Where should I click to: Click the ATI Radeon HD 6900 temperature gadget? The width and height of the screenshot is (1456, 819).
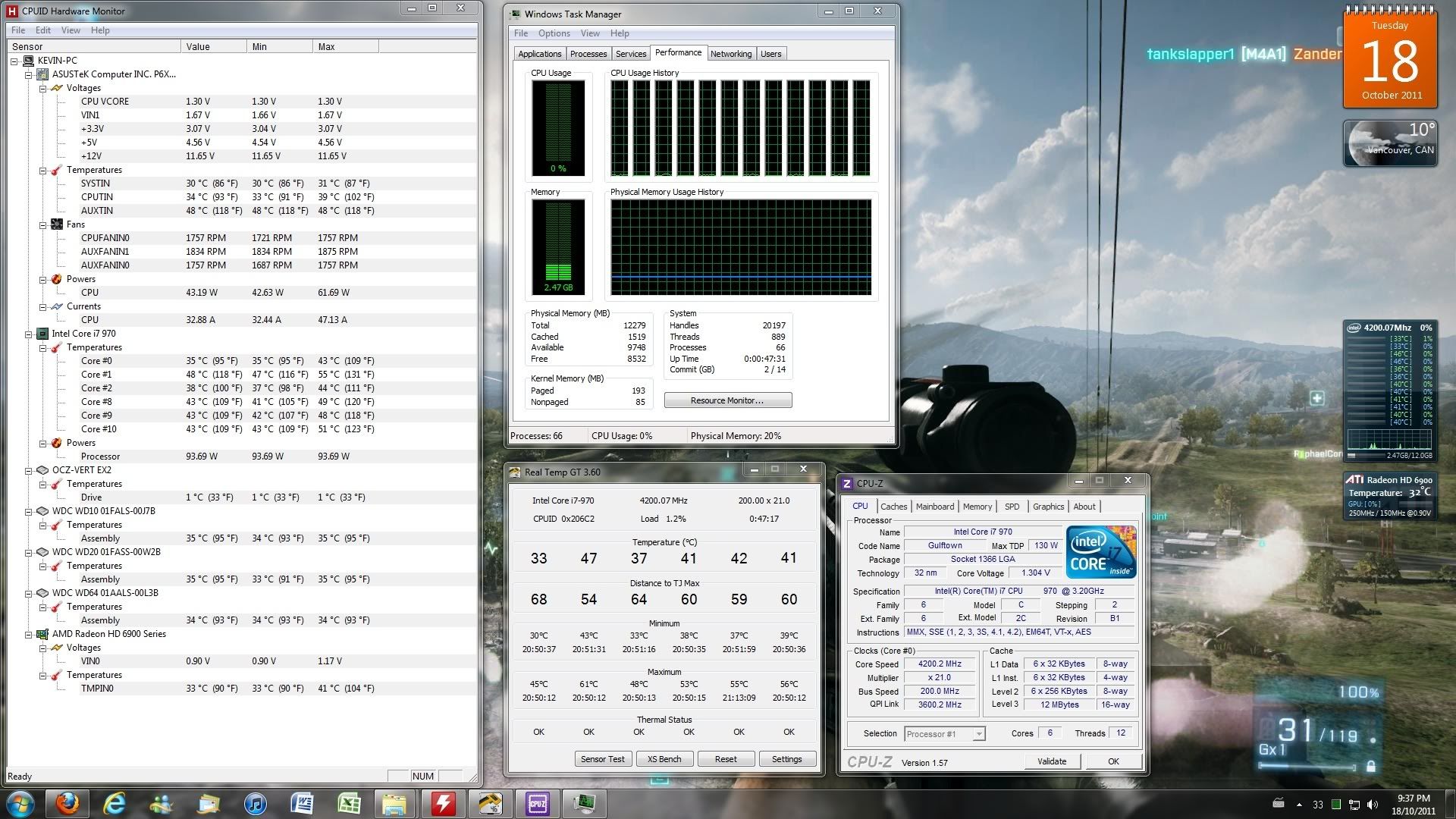tap(1390, 496)
